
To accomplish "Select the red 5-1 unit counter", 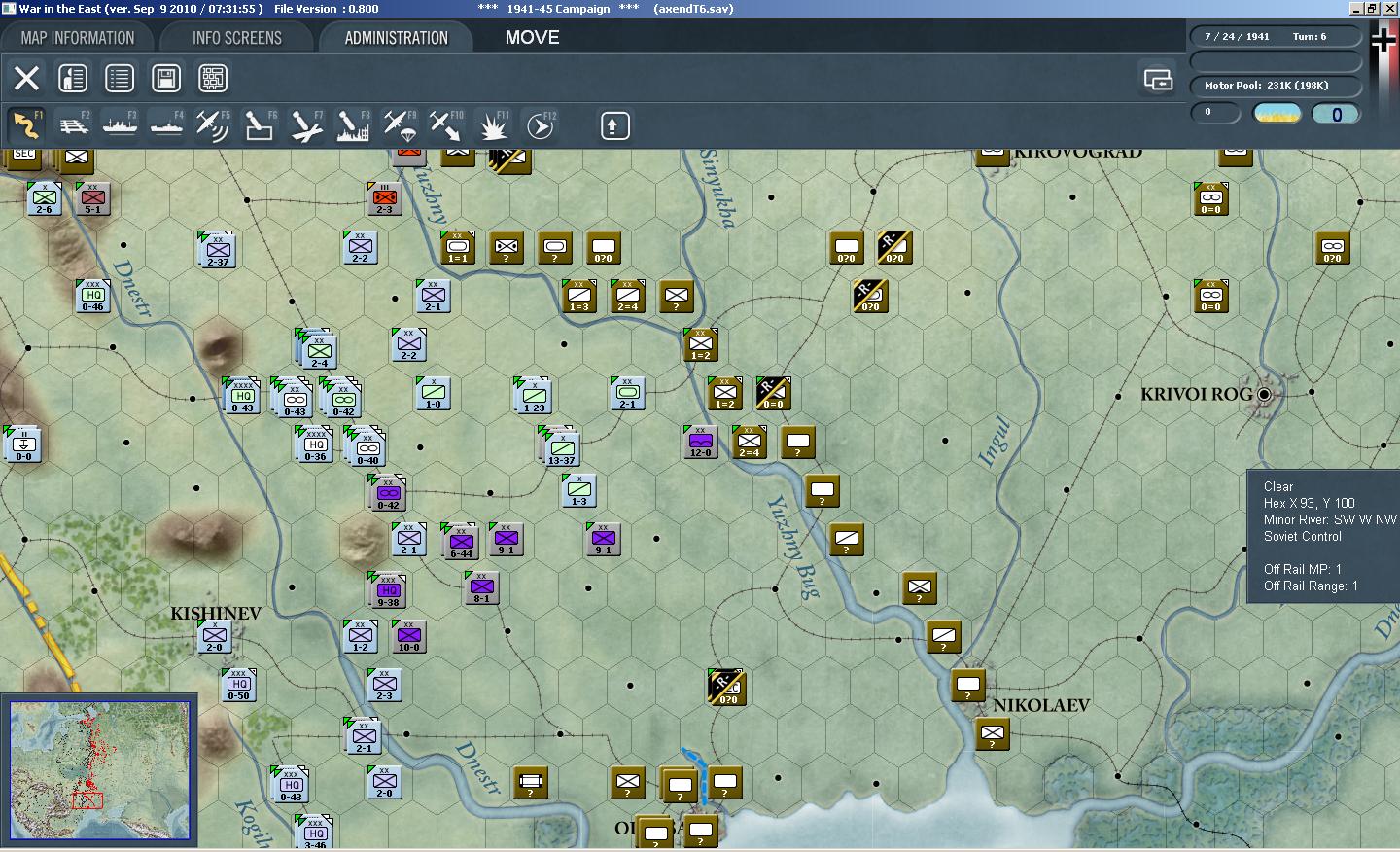I will 92,197.
